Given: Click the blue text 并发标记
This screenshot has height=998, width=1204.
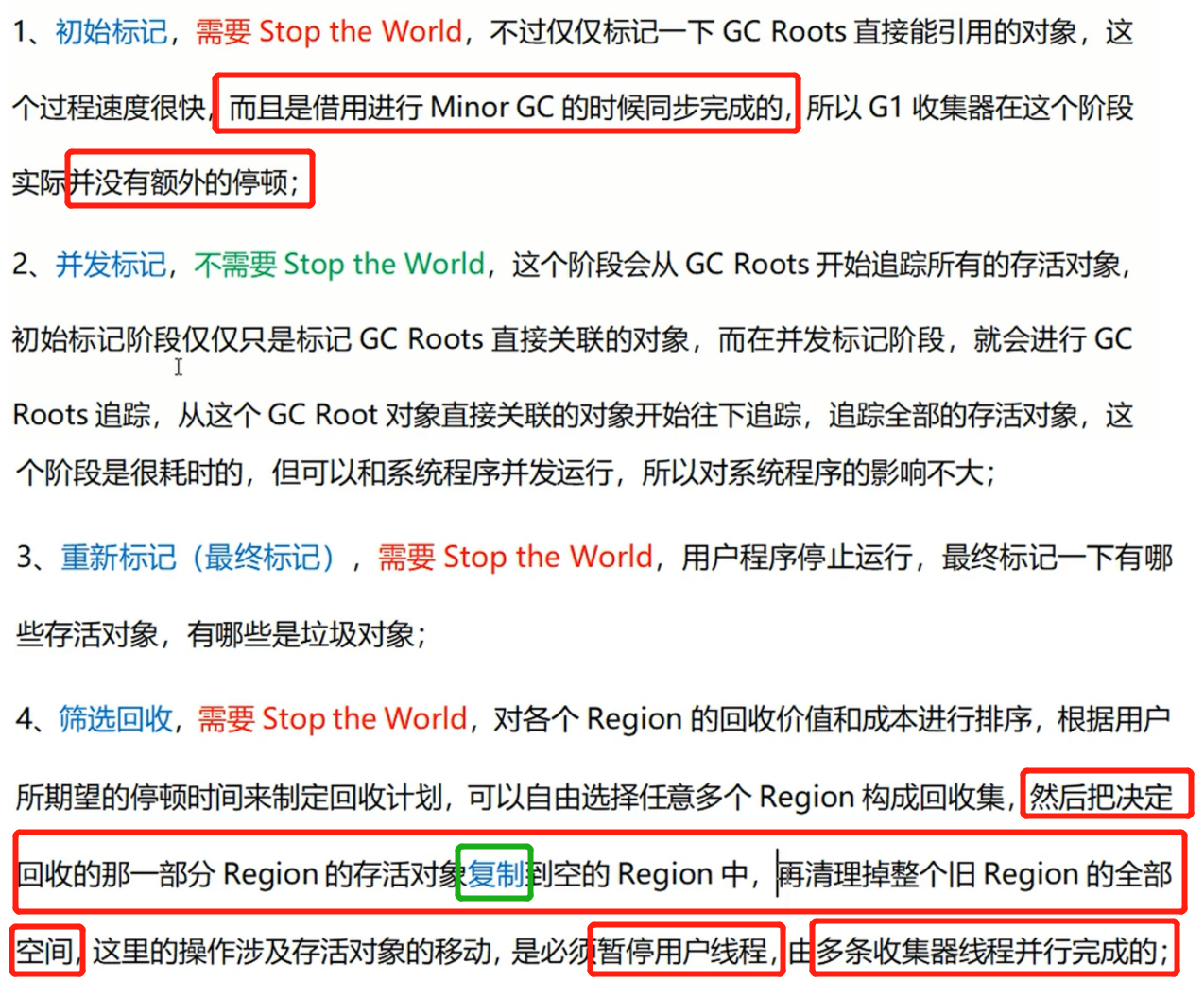Looking at the screenshot, I should (x=111, y=265).
